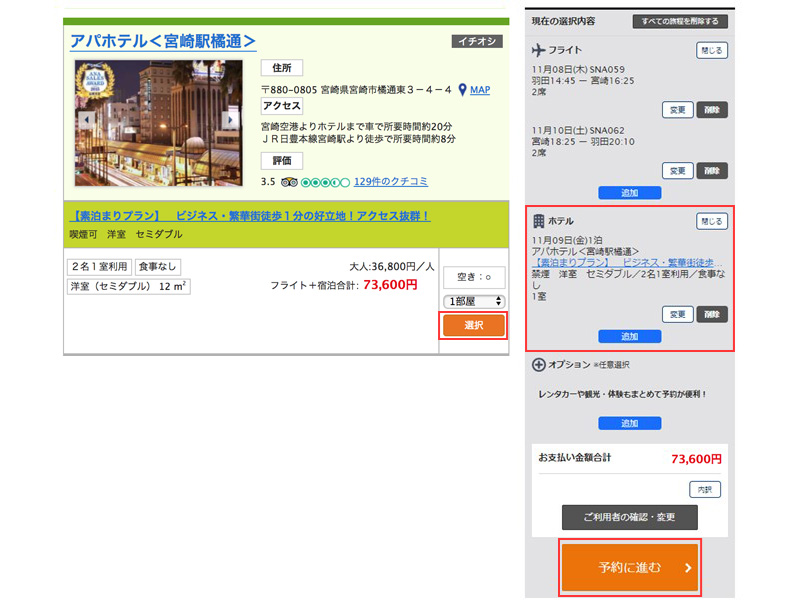Click the building icon beside ホテル
This screenshot has width=800, height=614.
[x=538, y=221]
